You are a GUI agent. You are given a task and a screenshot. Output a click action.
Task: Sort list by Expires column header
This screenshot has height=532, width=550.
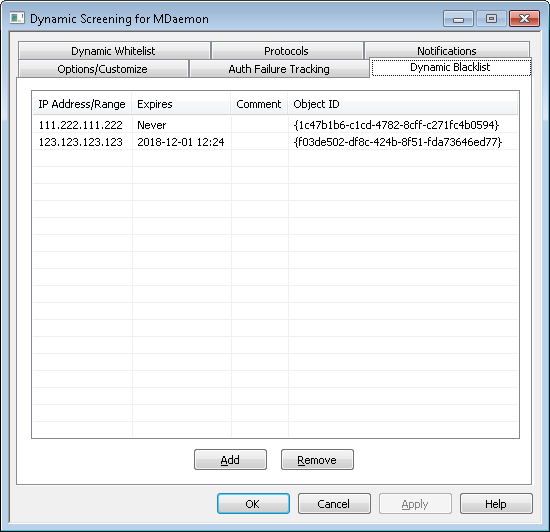click(x=181, y=104)
